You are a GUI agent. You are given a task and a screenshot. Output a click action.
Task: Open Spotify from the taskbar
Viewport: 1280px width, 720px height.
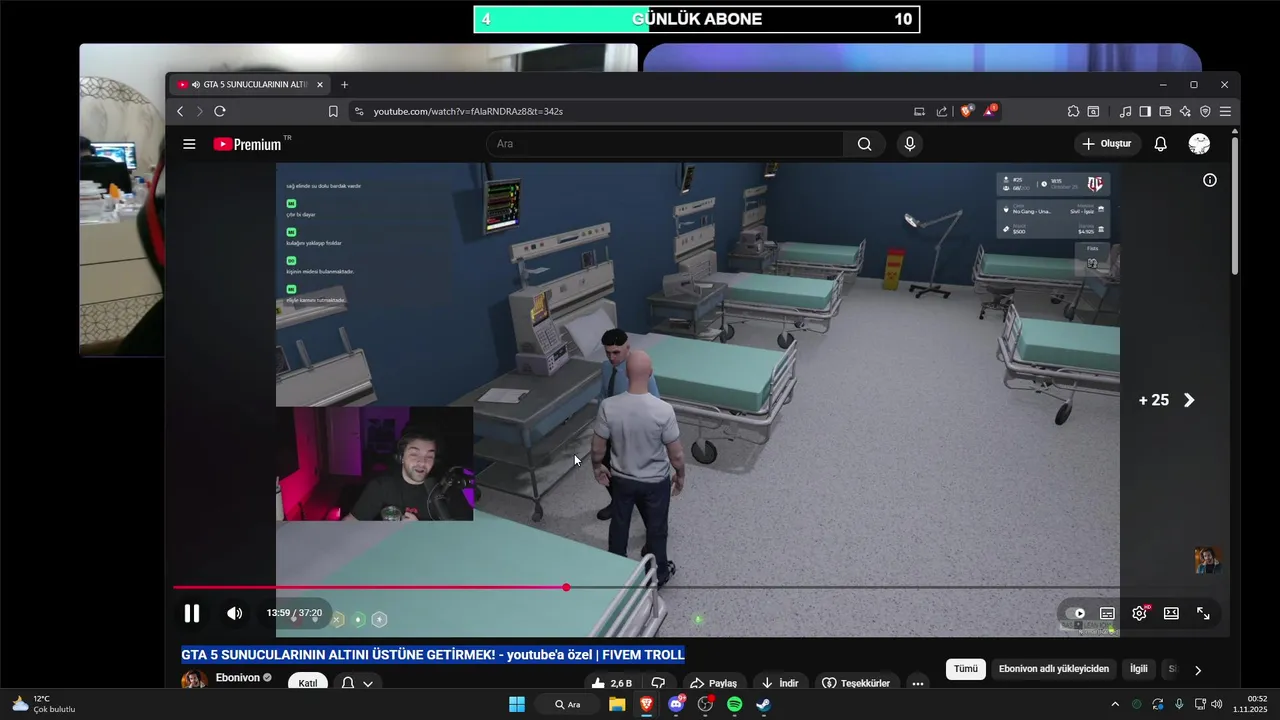[x=734, y=704]
